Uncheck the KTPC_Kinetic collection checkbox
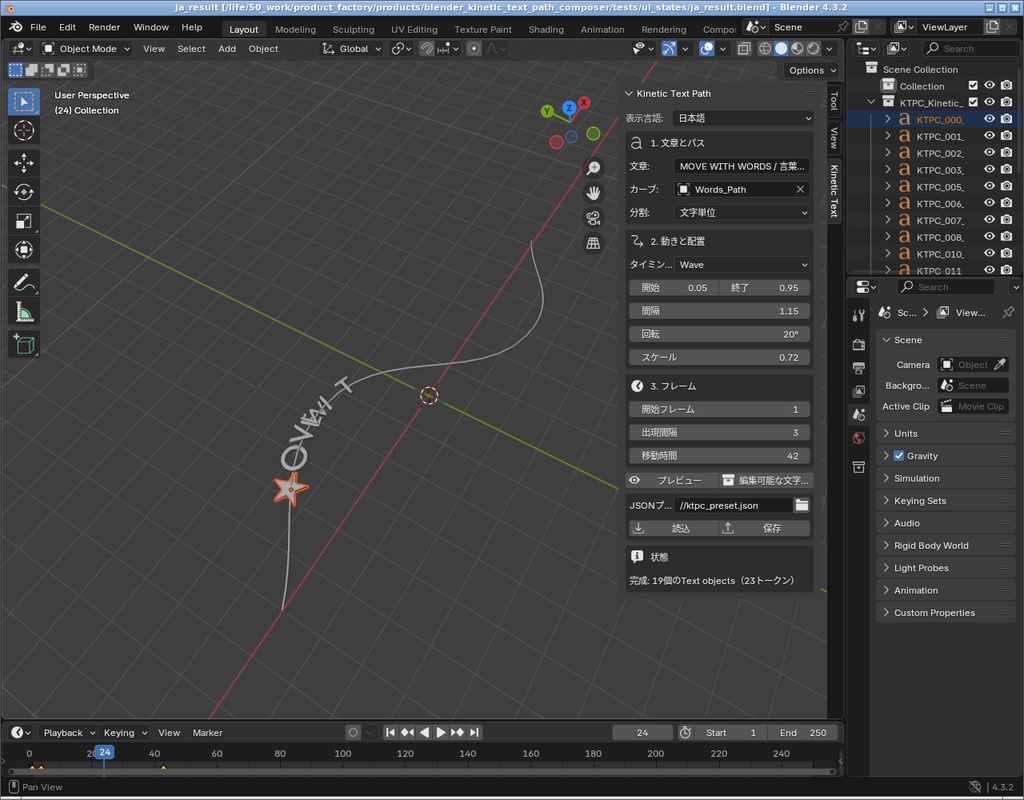 pyautogui.click(x=973, y=102)
